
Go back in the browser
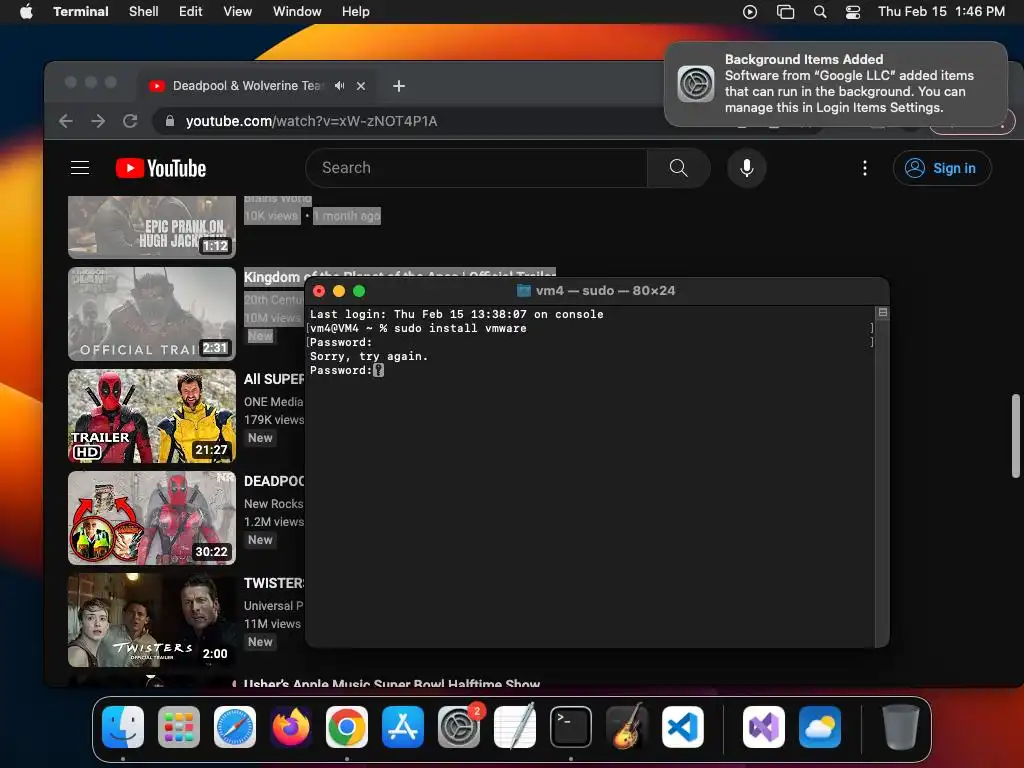point(65,121)
